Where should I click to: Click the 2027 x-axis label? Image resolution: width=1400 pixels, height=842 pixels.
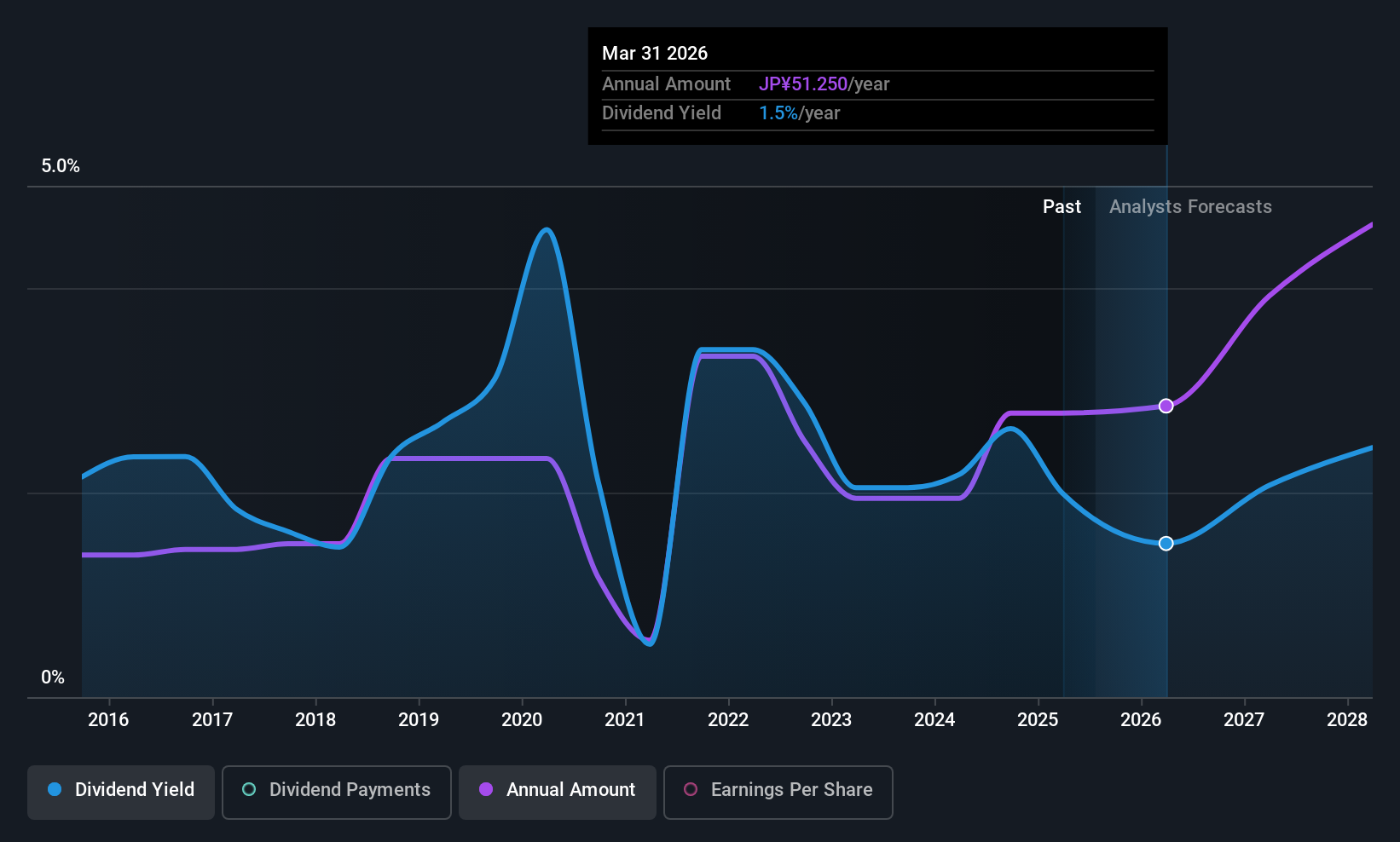1244,720
